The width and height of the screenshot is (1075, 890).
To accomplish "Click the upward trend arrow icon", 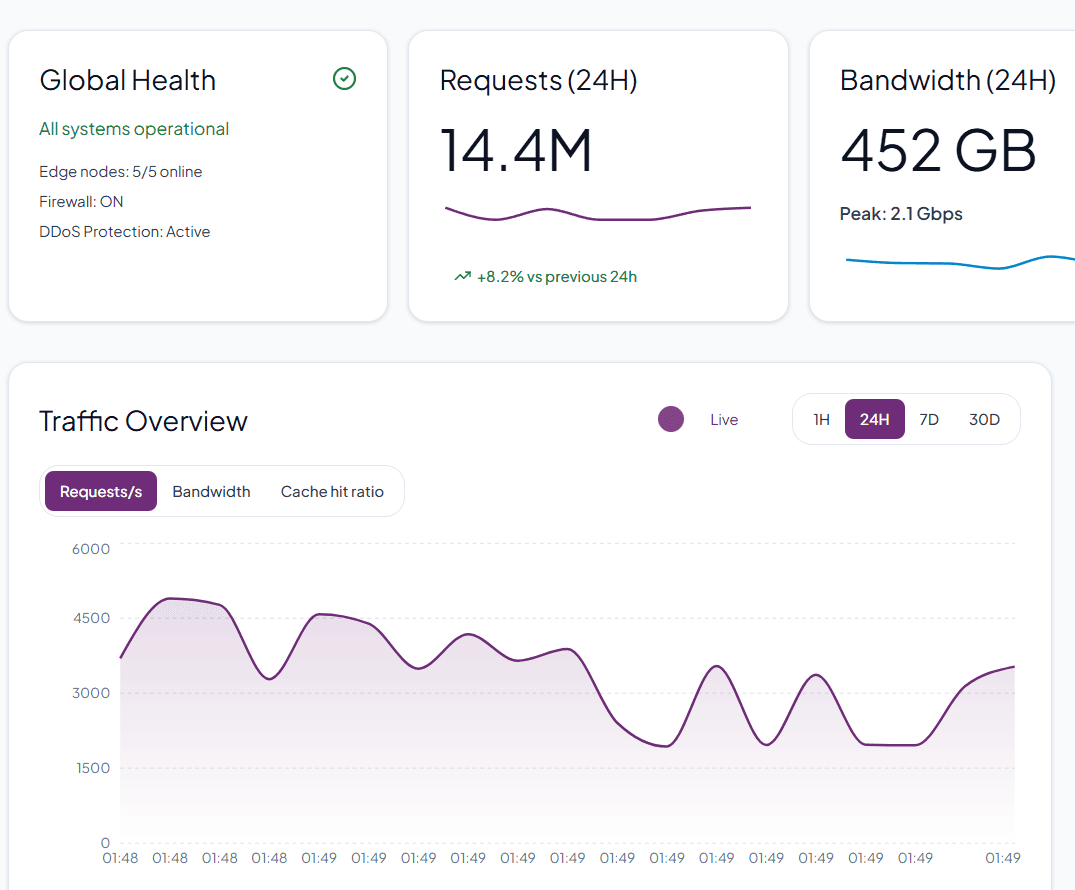I will pos(462,275).
